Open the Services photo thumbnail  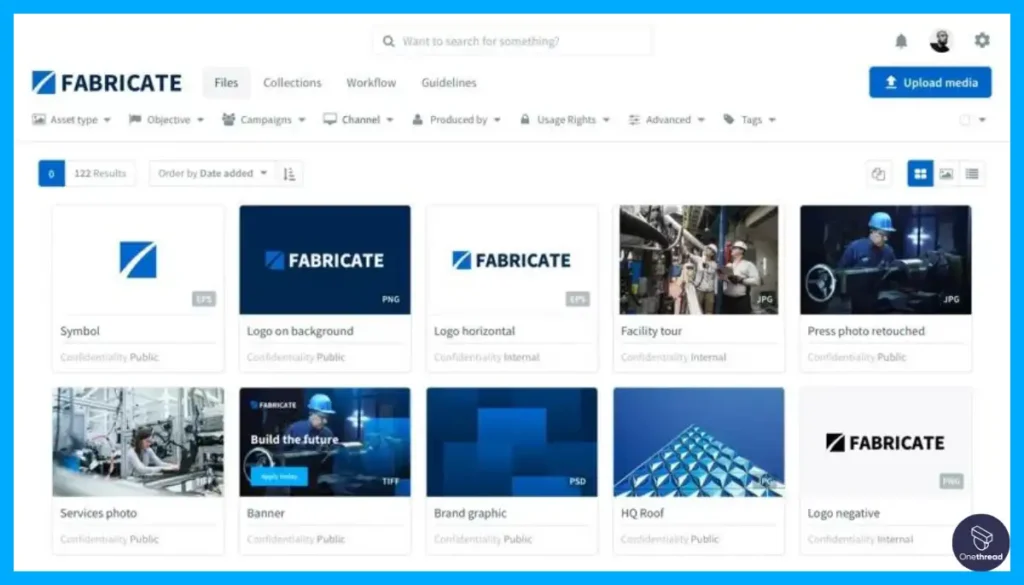(138, 442)
